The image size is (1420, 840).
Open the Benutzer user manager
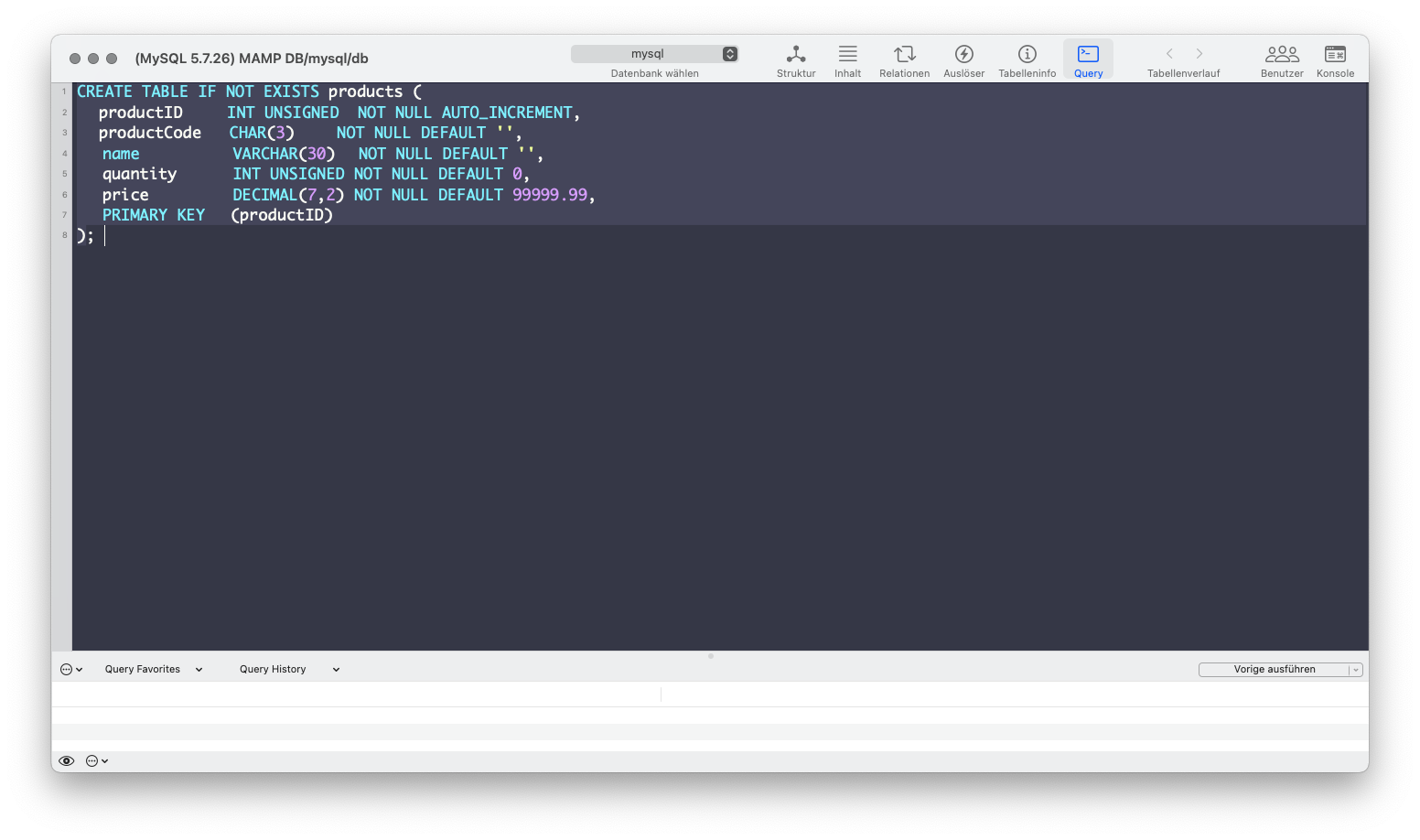pos(1282,60)
